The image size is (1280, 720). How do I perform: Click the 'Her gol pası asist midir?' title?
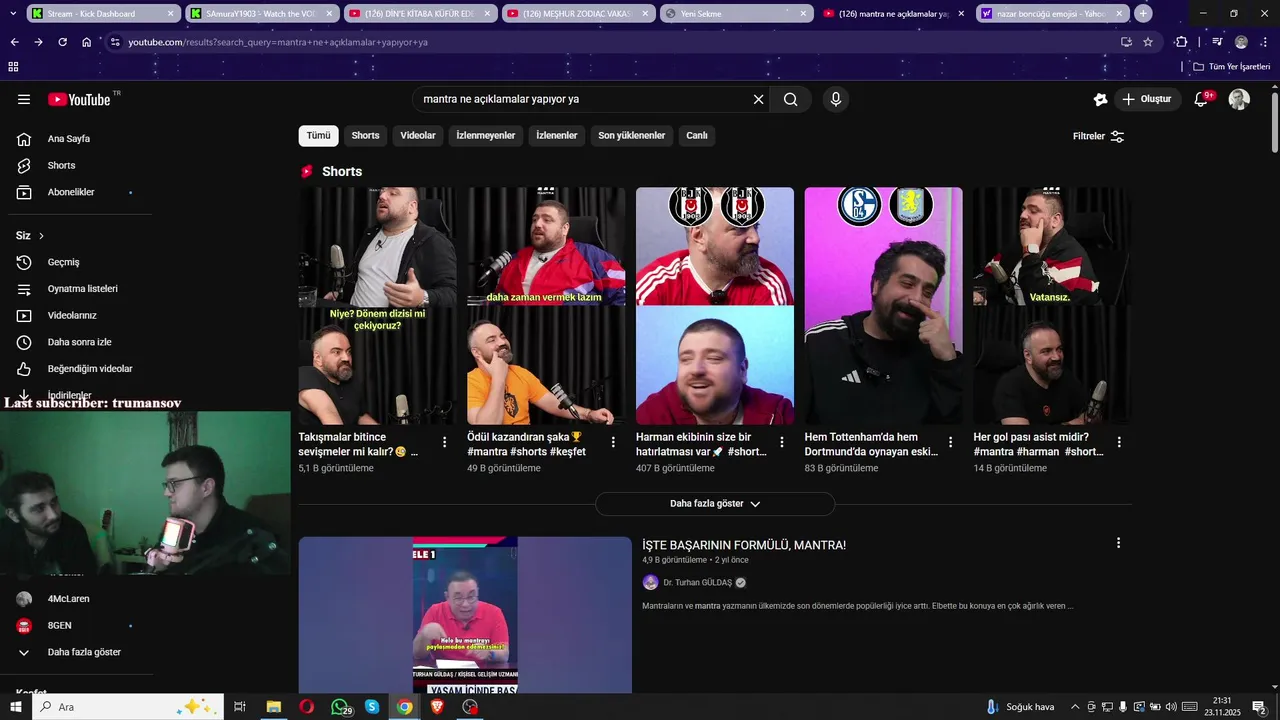(x=1038, y=444)
